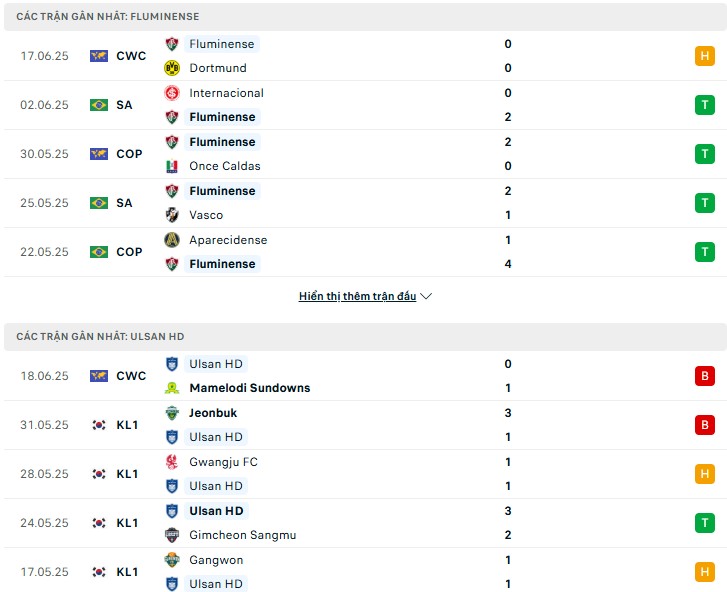The width and height of the screenshot is (727, 592).
Task: Click the Dortmund club crest icon
Action: pyautogui.click(x=172, y=68)
